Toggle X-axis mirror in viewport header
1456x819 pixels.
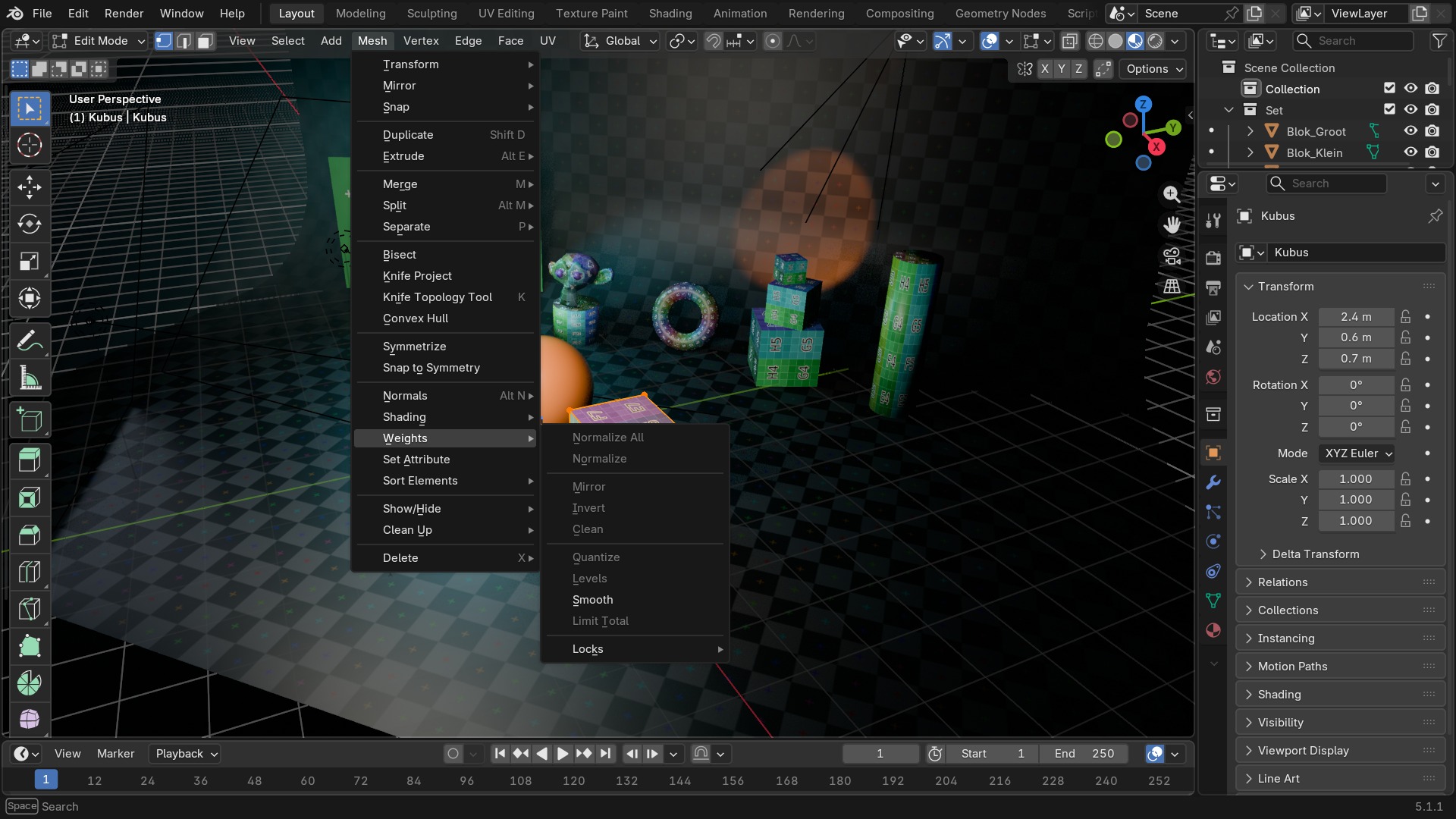click(1045, 69)
